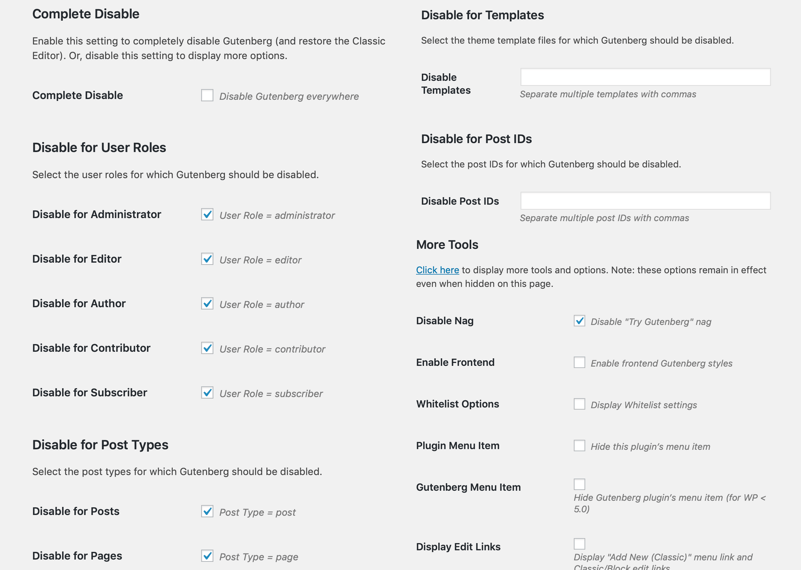Image resolution: width=801 pixels, height=570 pixels.
Task: Click the Disable Templates text field
Action: (x=645, y=77)
